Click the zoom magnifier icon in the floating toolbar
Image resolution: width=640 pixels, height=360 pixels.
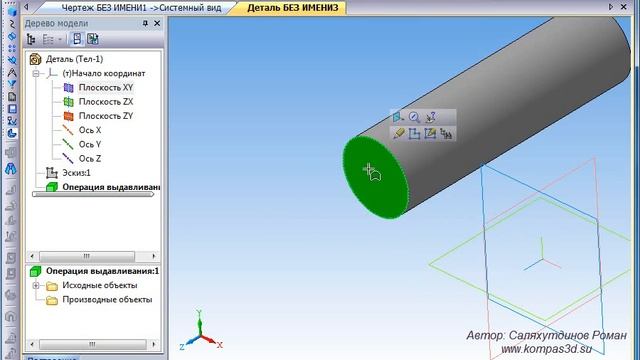(x=414, y=117)
